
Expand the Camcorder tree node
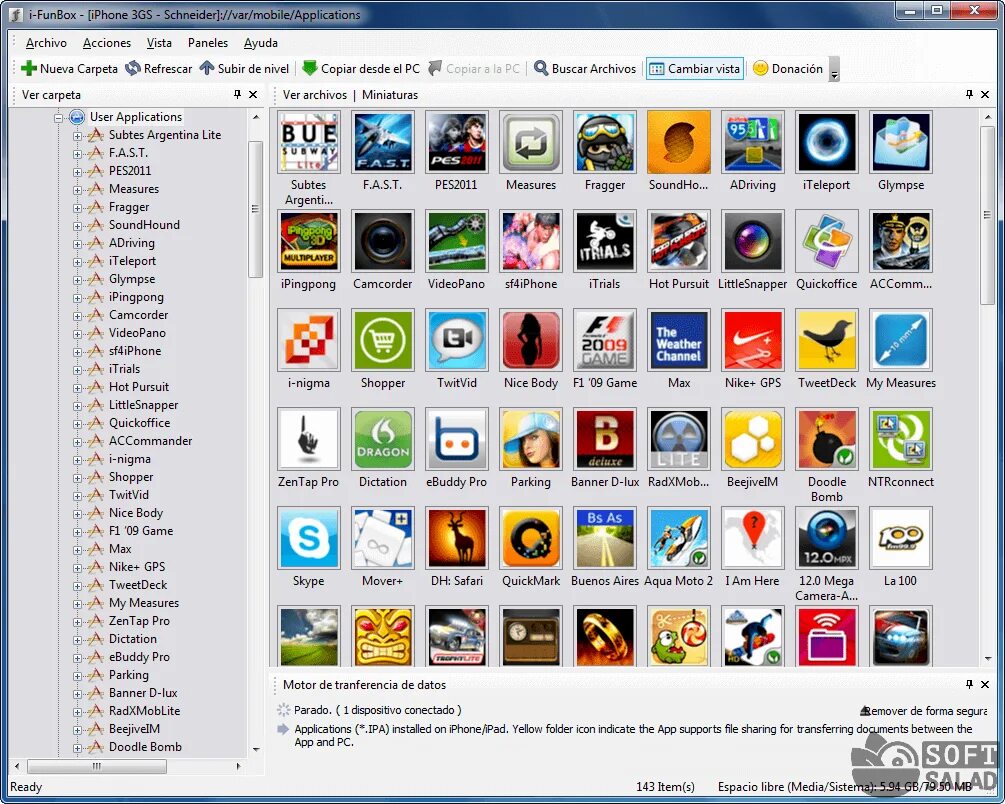coord(77,315)
